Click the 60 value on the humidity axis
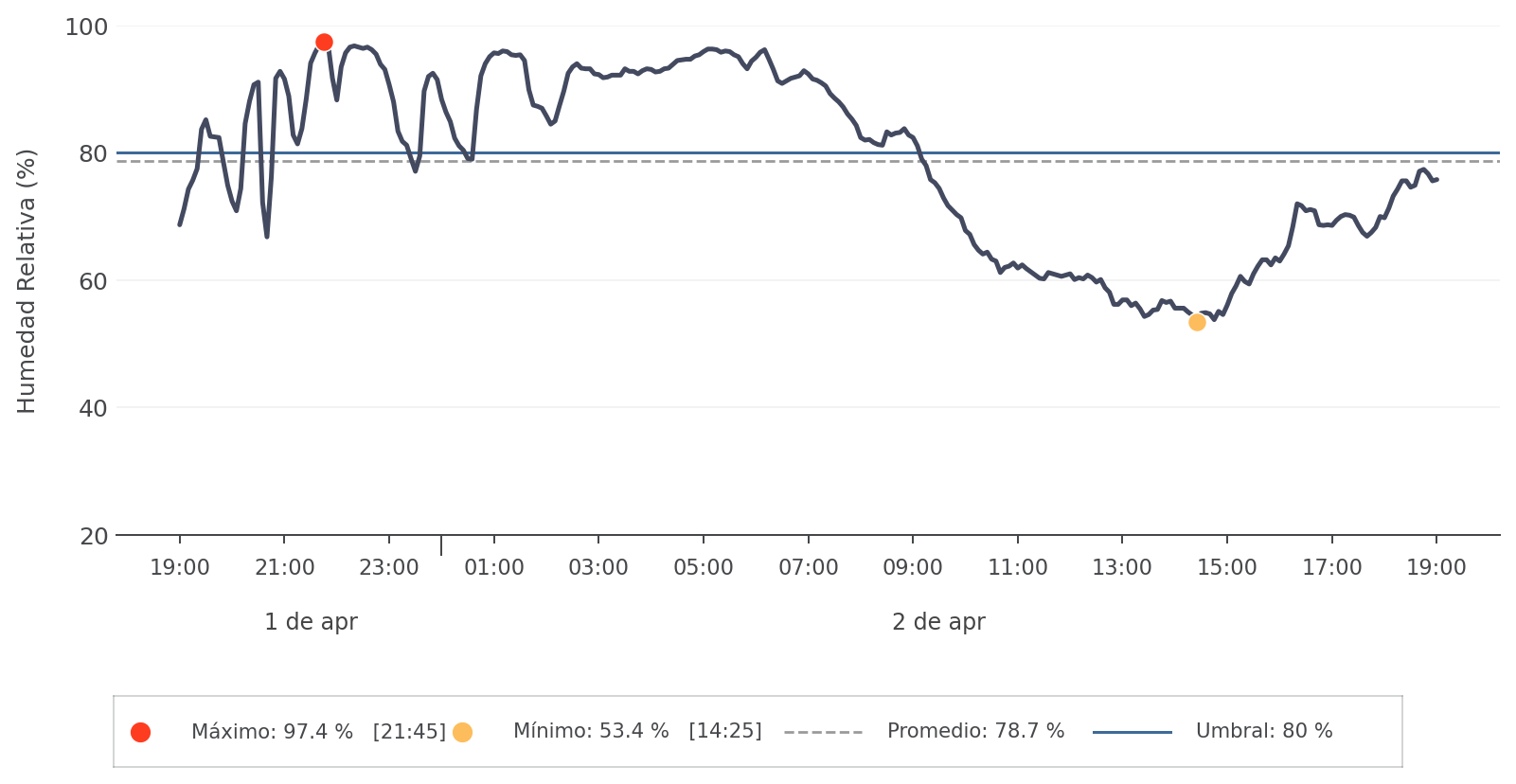The width and height of the screenshot is (1516, 784). coord(93,281)
